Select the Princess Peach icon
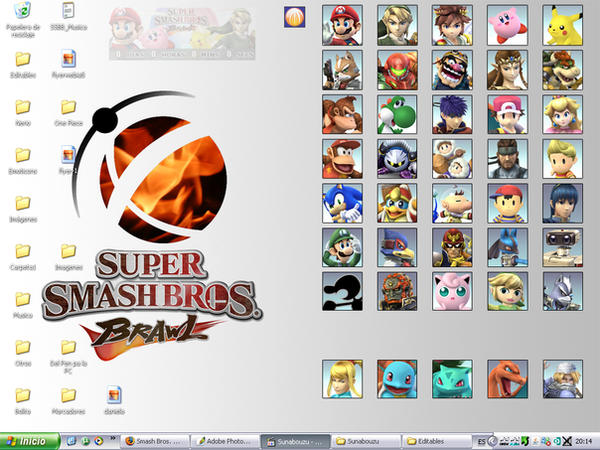The height and width of the screenshot is (450, 600). (x=562, y=114)
